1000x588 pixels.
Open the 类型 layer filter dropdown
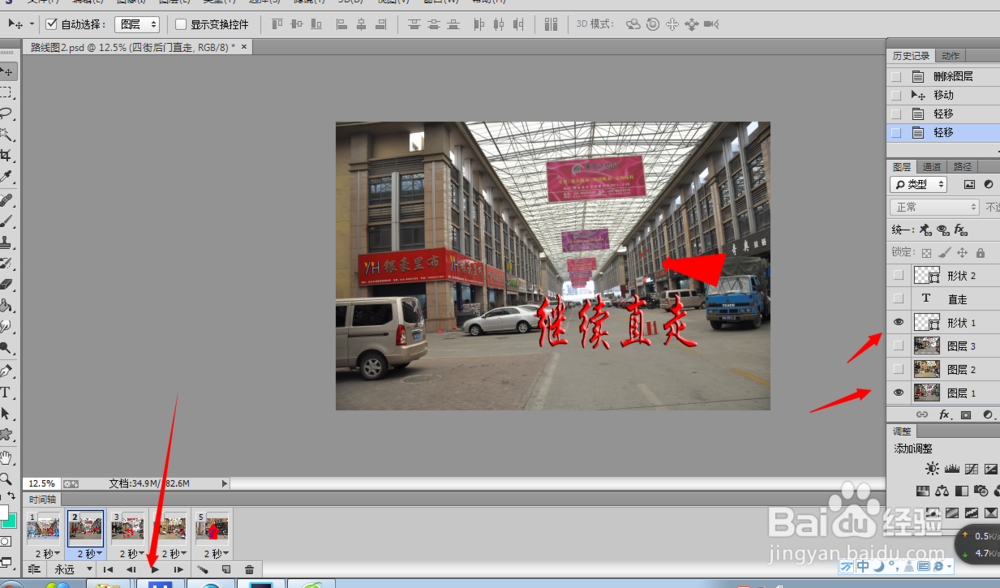pyautogui.click(x=919, y=184)
